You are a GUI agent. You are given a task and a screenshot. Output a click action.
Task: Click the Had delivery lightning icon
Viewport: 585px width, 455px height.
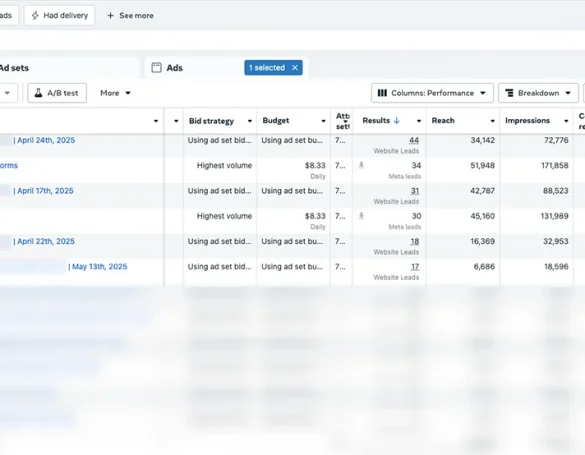[x=35, y=15]
